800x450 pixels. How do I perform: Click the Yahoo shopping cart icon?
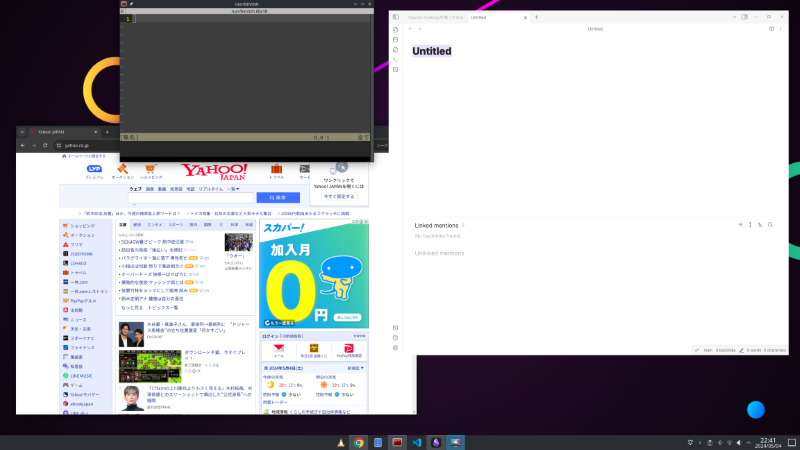pos(146,170)
